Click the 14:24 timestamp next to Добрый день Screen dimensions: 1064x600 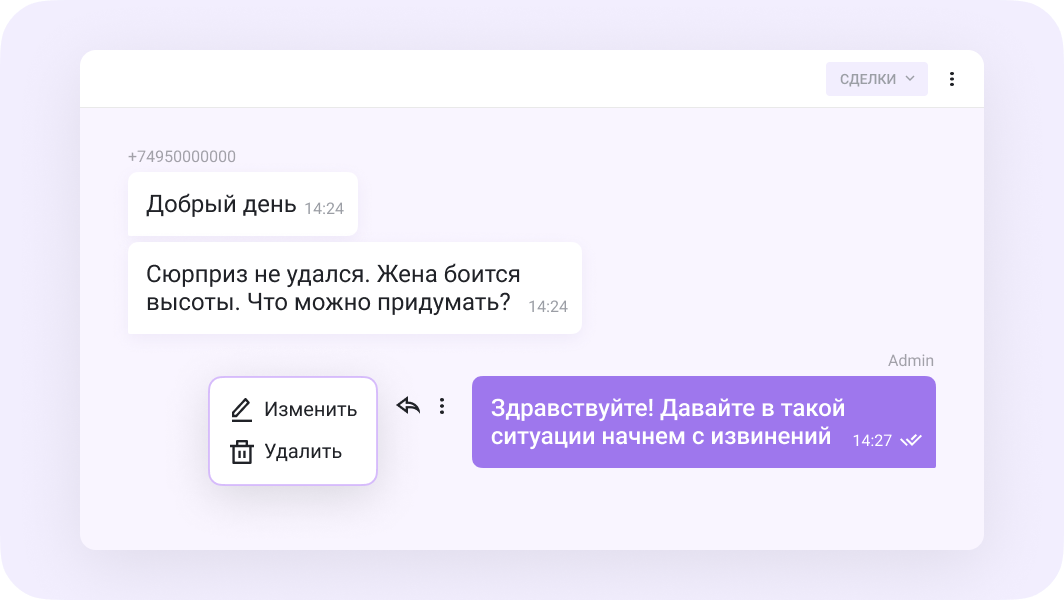tap(324, 208)
